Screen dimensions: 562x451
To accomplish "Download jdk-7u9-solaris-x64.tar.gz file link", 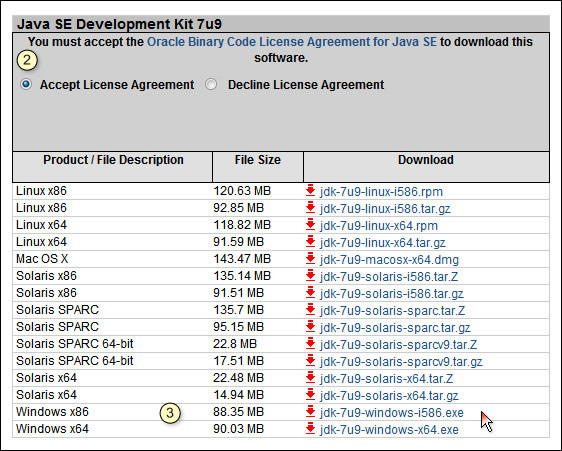I will tap(389, 395).
